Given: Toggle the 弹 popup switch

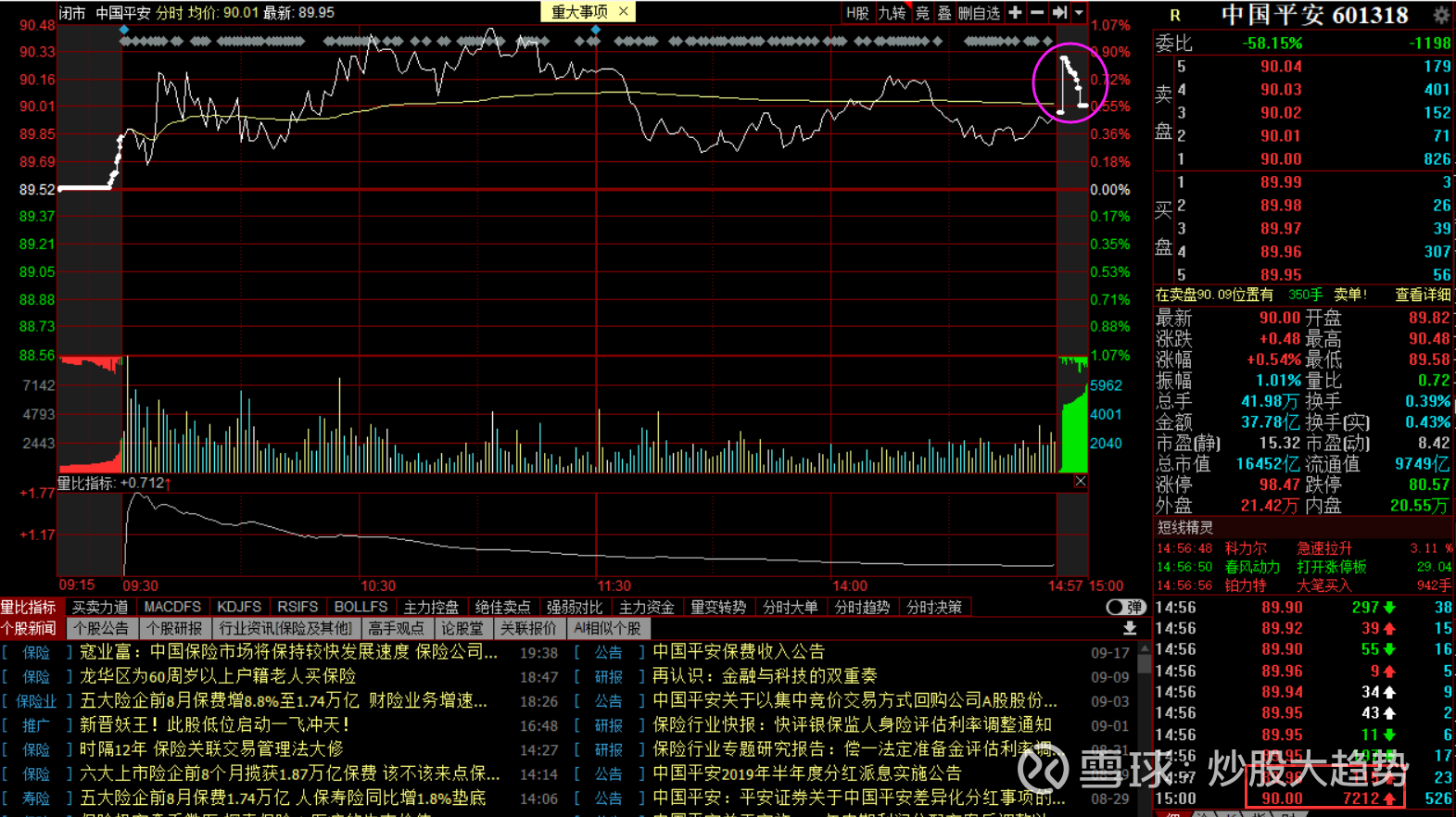Looking at the screenshot, I should (x=1126, y=607).
